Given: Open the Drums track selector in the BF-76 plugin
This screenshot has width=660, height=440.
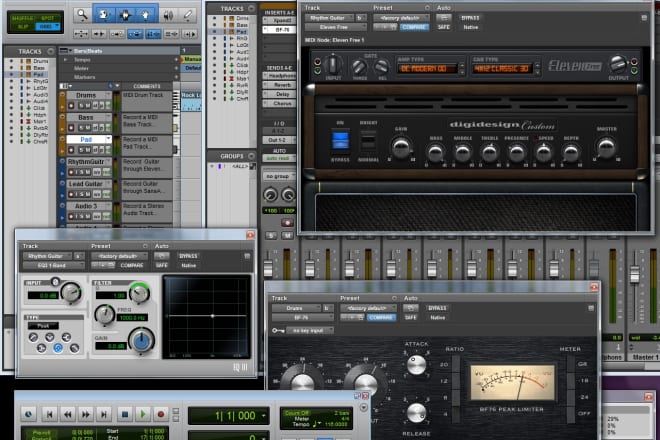Looking at the screenshot, I should pos(297,308).
